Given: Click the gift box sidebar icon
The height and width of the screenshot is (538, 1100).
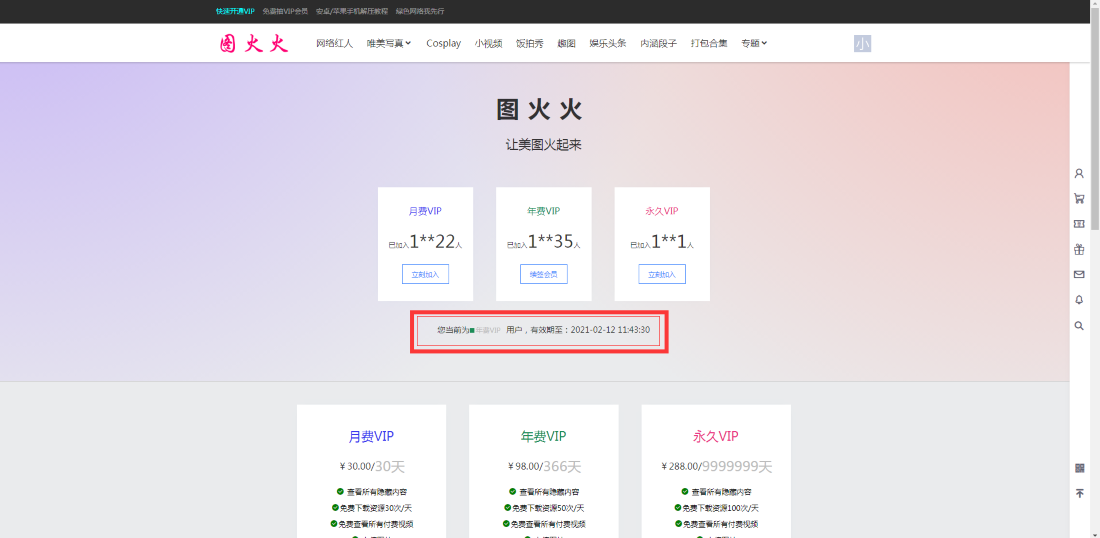Looking at the screenshot, I should [x=1079, y=249].
